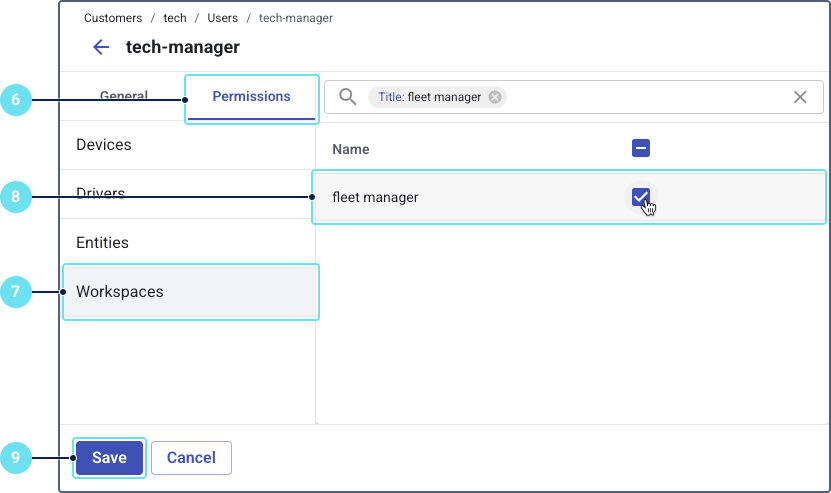Screen dimensions: 831x493
Task: Uncheck the fleet manager checkbox
Action: pos(641,197)
